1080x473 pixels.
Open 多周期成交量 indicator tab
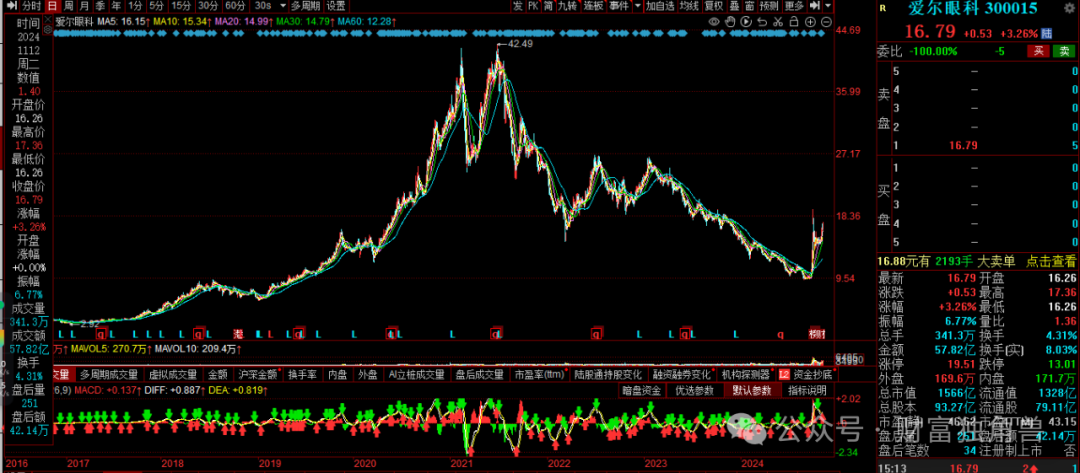(x=109, y=375)
